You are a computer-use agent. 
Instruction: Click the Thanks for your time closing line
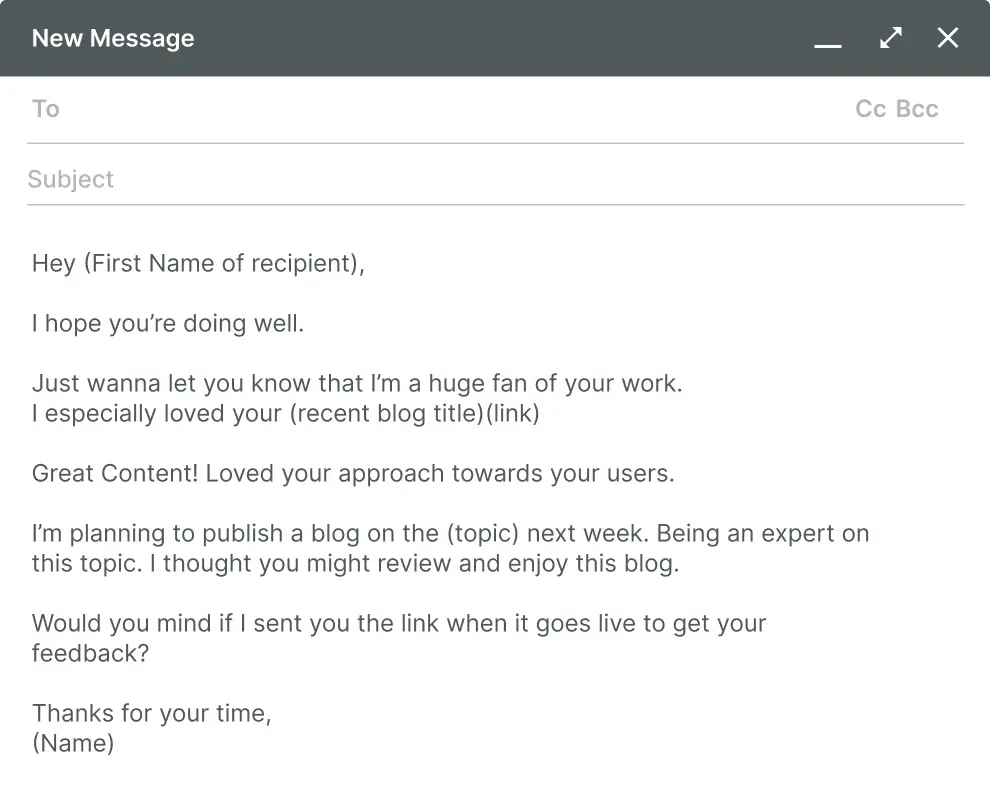[x=151, y=713]
